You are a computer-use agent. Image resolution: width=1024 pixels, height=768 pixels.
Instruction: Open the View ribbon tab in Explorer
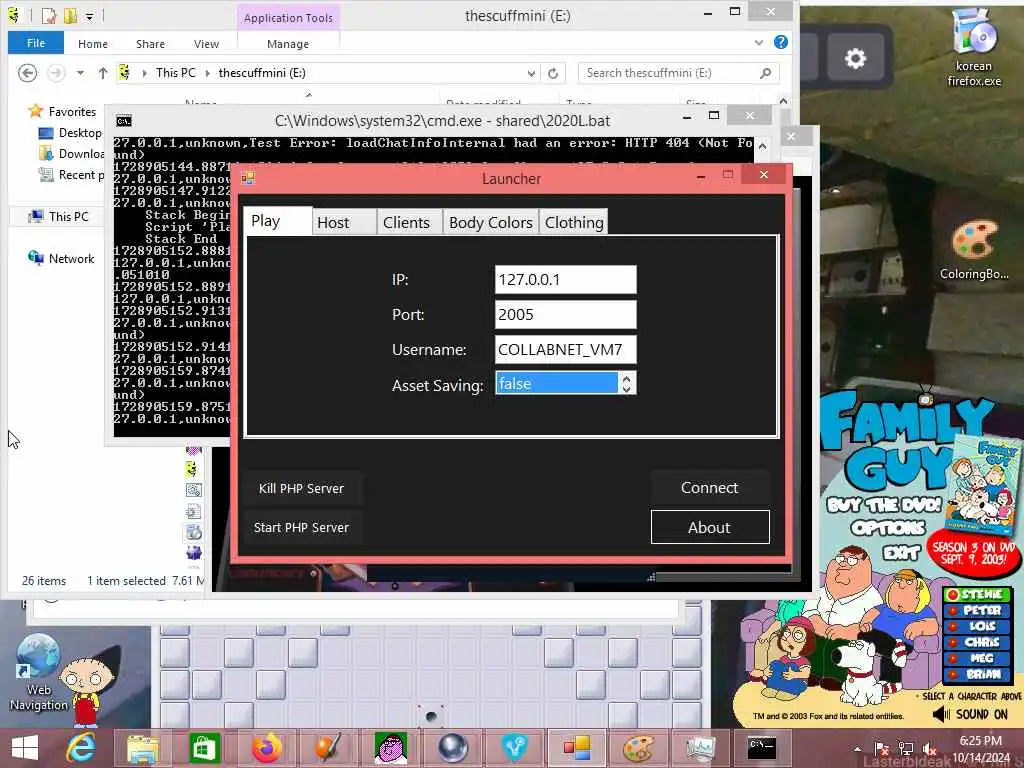click(206, 44)
